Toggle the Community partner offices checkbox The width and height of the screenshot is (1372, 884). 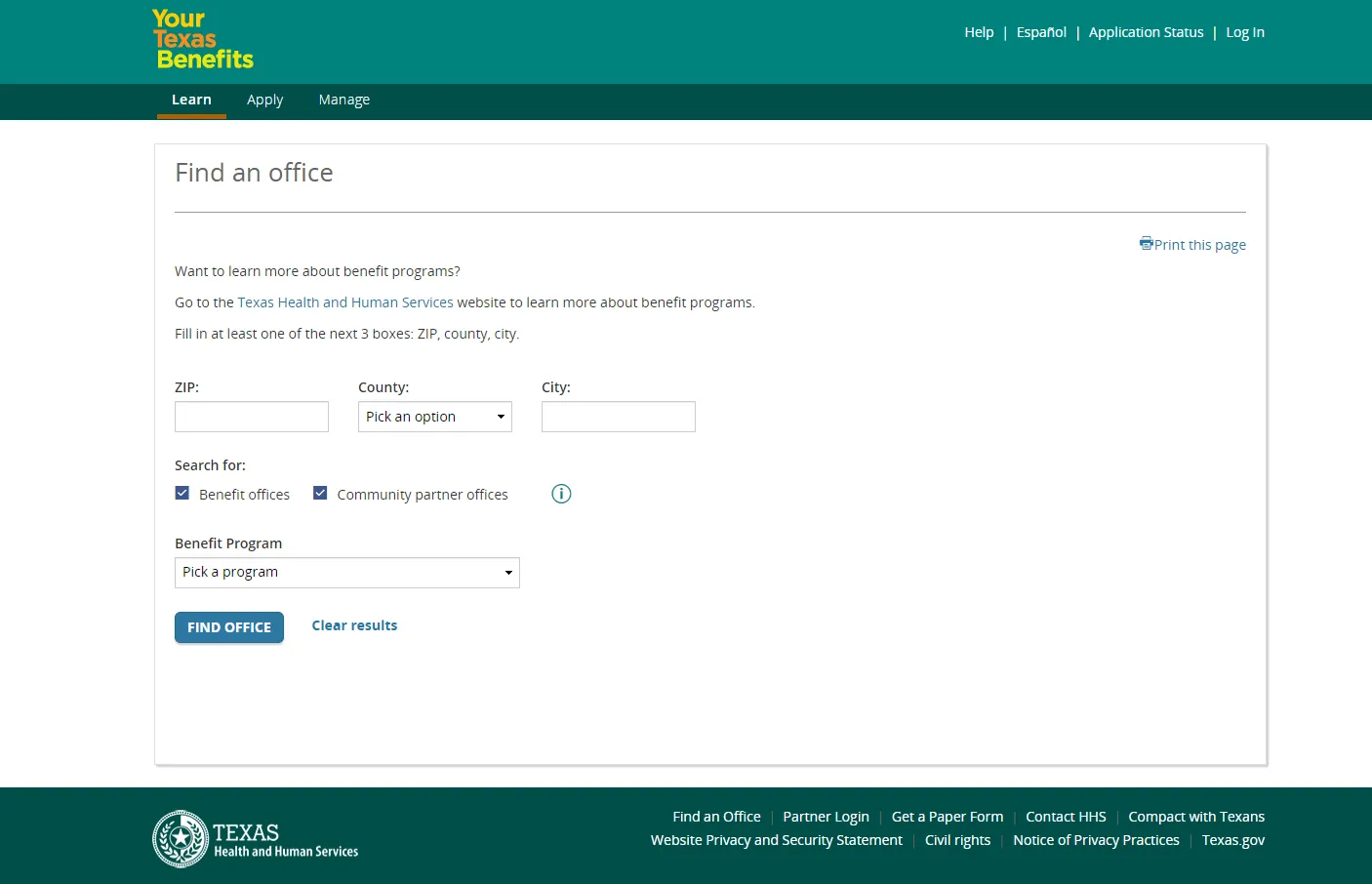click(320, 494)
